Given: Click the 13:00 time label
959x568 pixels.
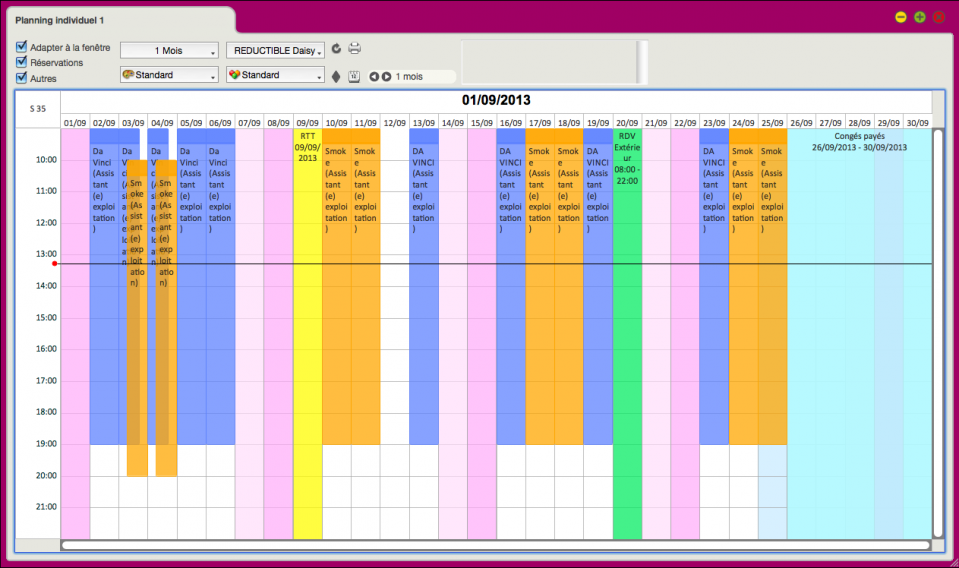Looking at the screenshot, I should (46, 254).
